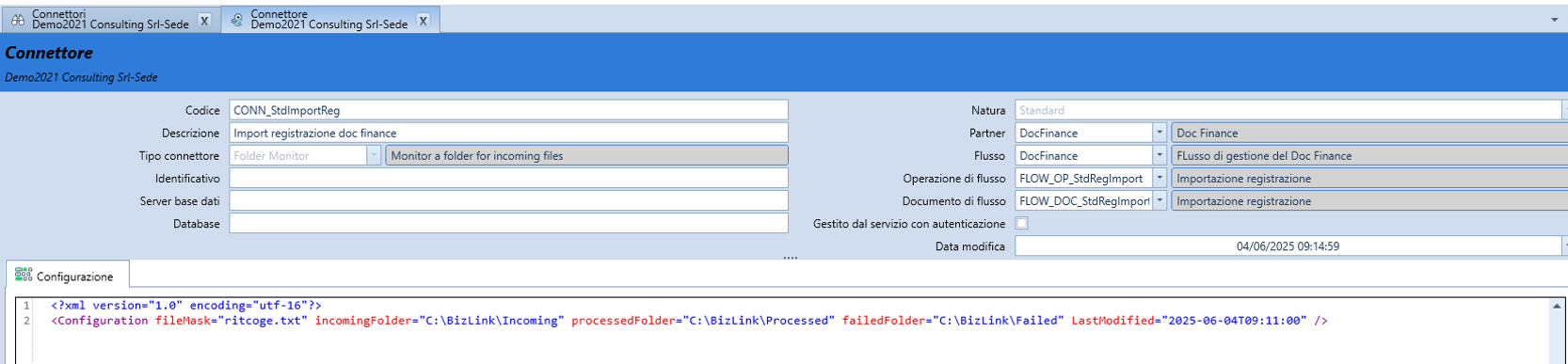Close the Connettore tab
The width and height of the screenshot is (1568, 364).
pos(424,21)
